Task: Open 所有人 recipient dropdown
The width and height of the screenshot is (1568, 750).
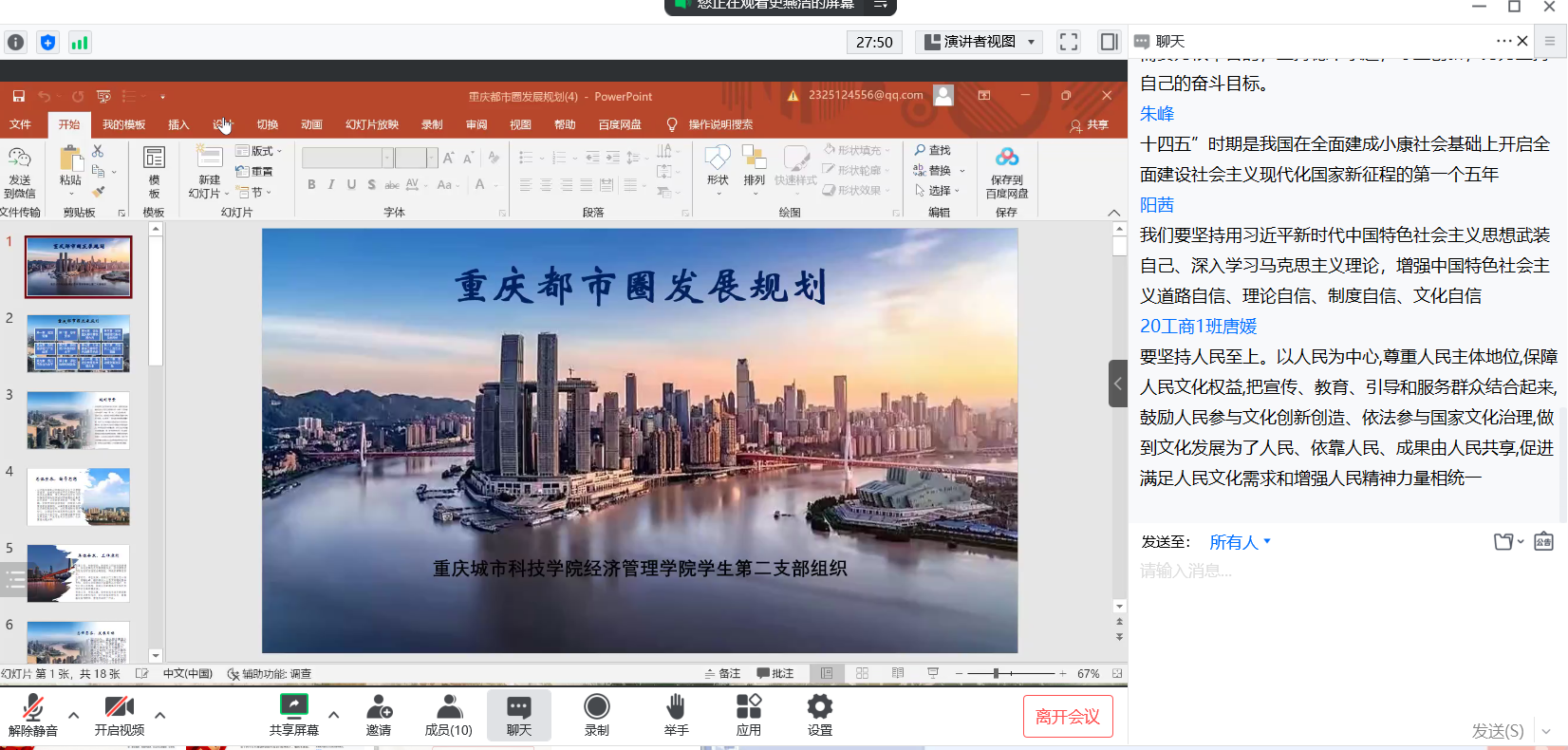Action: tap(1240, 542)
